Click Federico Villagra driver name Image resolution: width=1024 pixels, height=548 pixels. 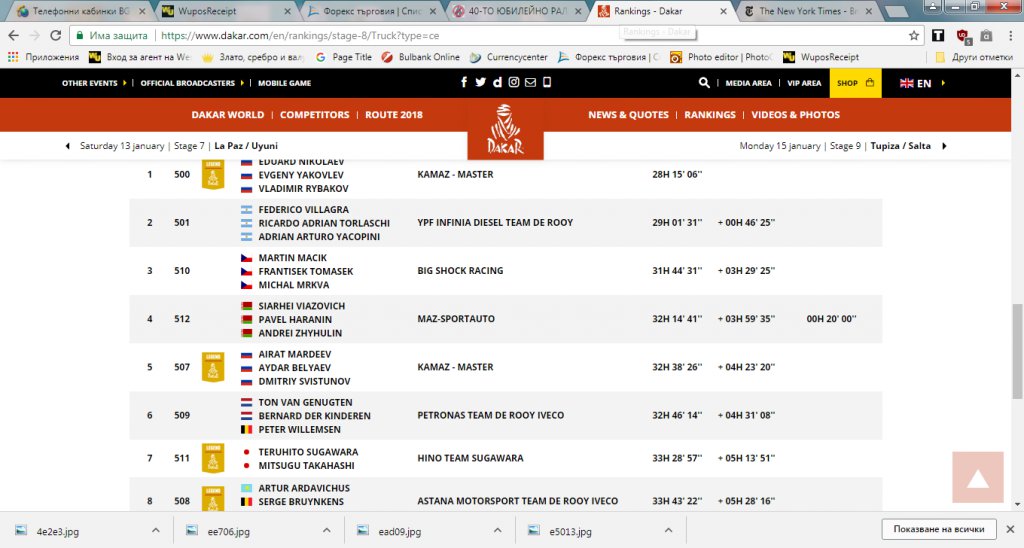click(304, 210)
